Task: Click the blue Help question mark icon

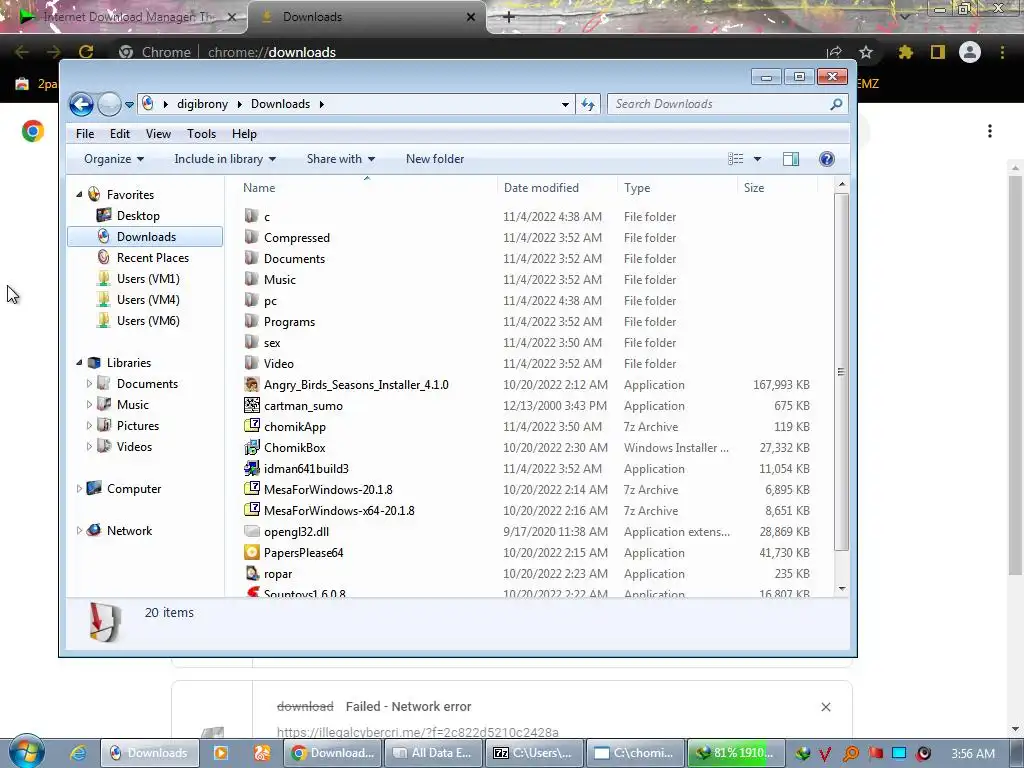Action: pyautogui.click(x=827, y=159)
